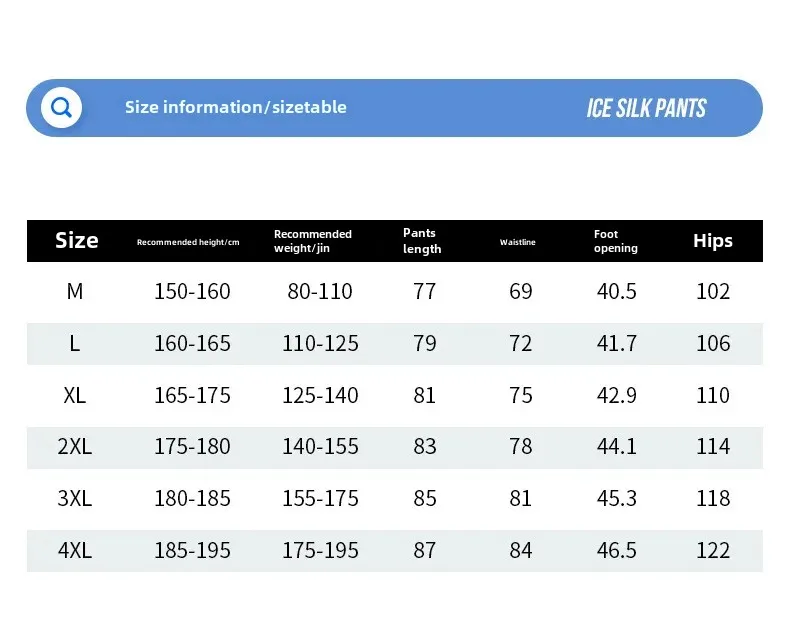
Task: Click the Recommended height/cm header
Action: coord(188,242)
